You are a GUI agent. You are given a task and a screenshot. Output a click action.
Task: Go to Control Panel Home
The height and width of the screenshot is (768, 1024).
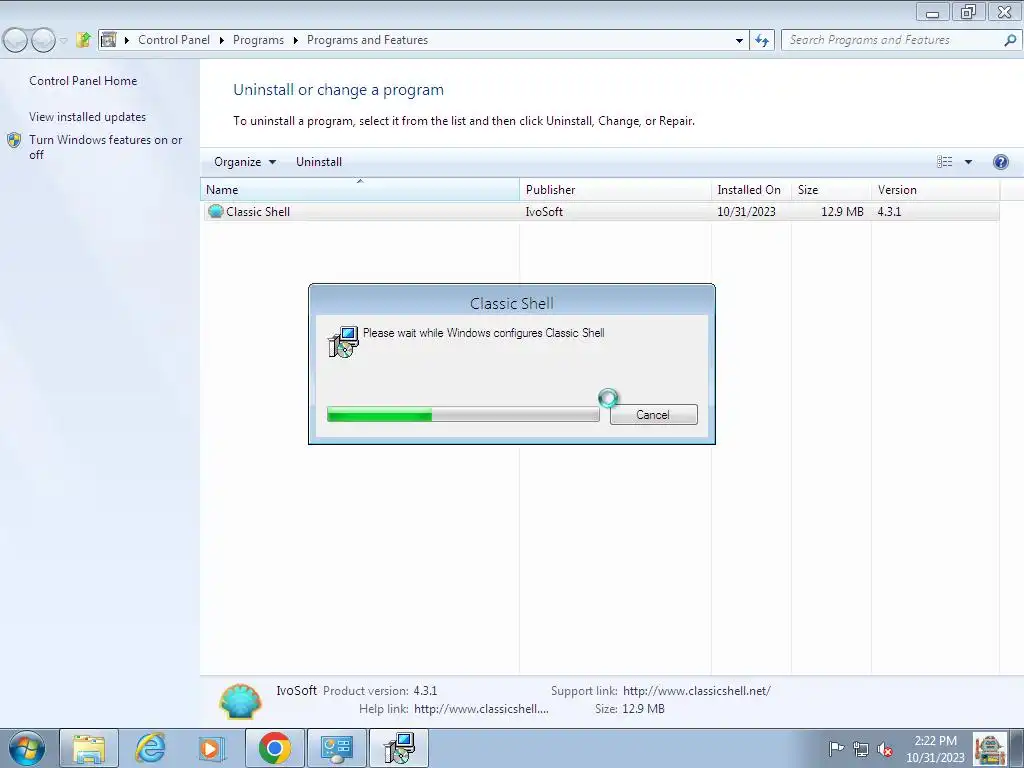click(x=83, y=81)
